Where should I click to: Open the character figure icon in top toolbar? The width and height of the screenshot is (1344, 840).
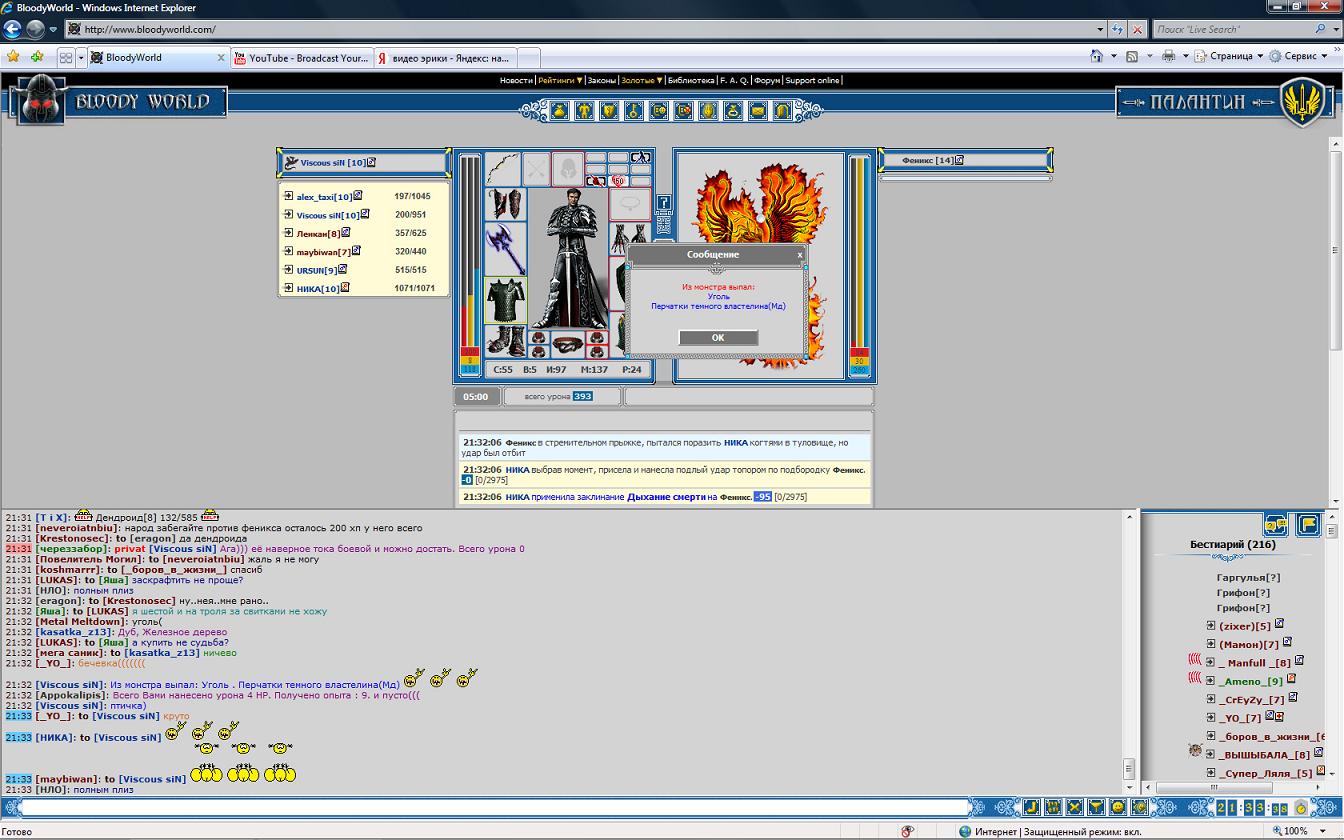[584, 111]
